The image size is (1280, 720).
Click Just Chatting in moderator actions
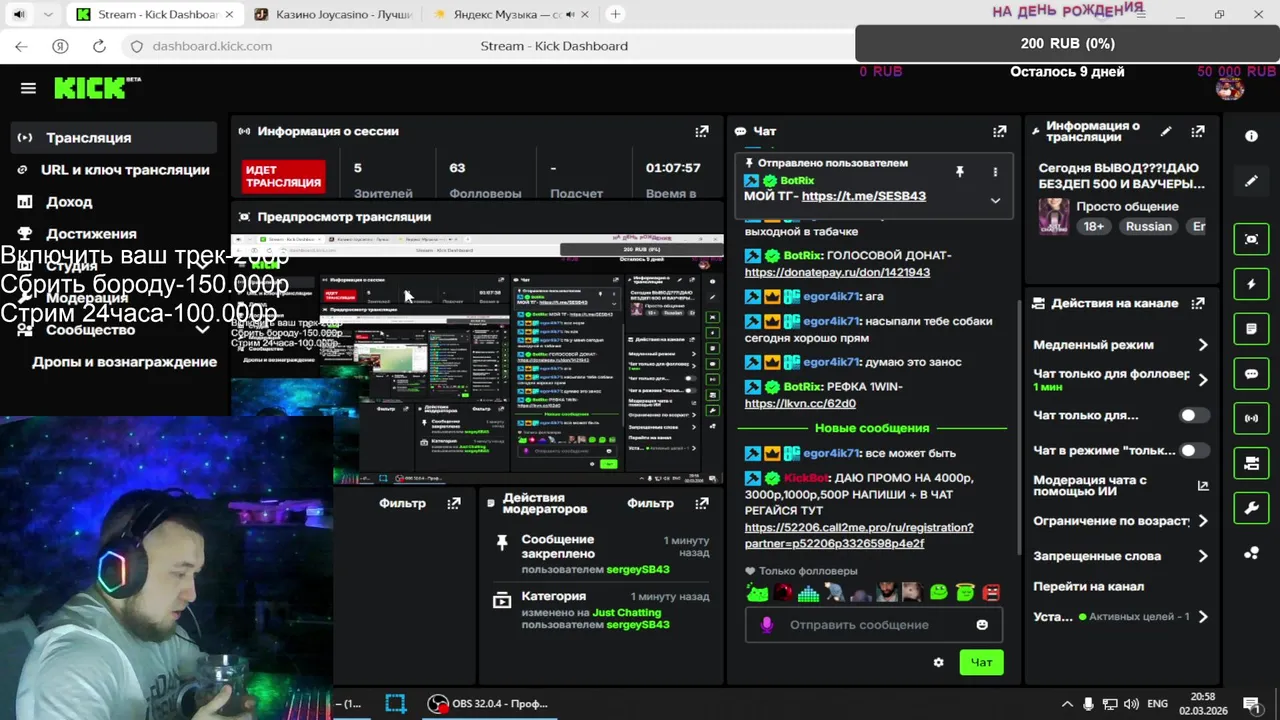click(x=627, y=612)
